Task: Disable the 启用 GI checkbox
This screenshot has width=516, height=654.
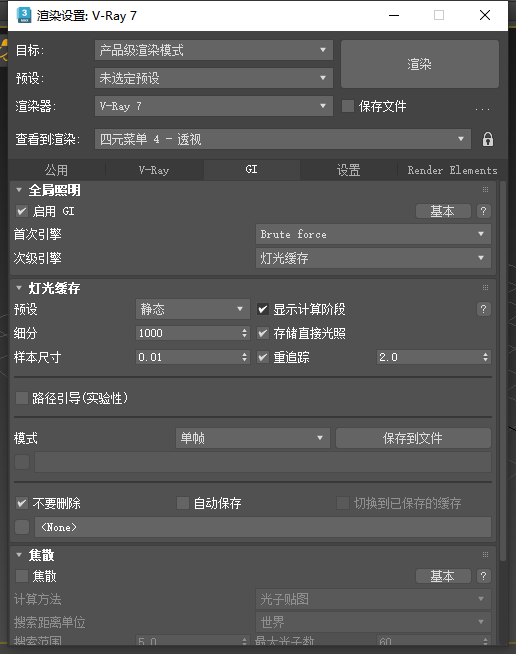Action: click(22, 211)
